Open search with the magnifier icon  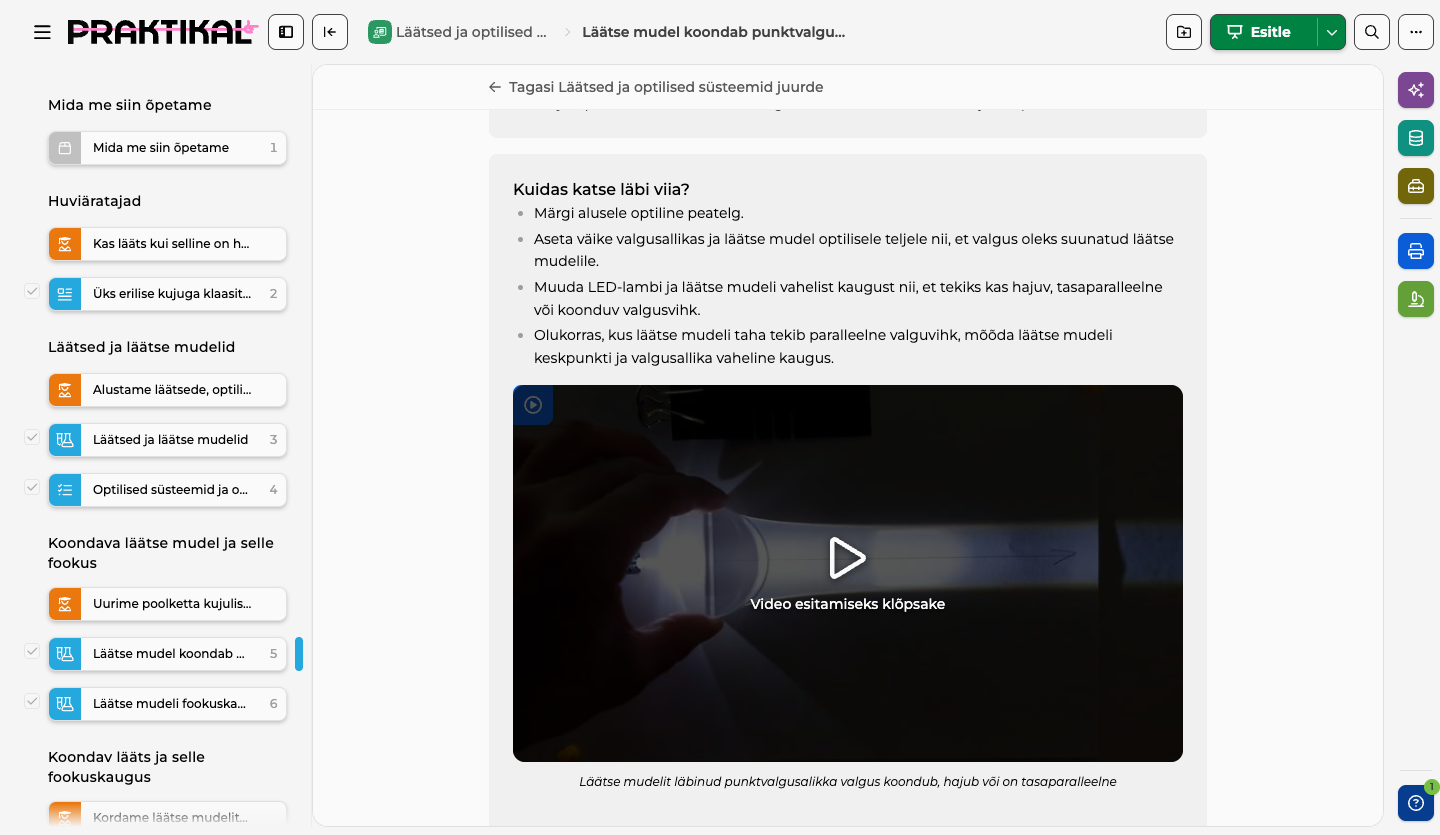(x=1372, y=32)
